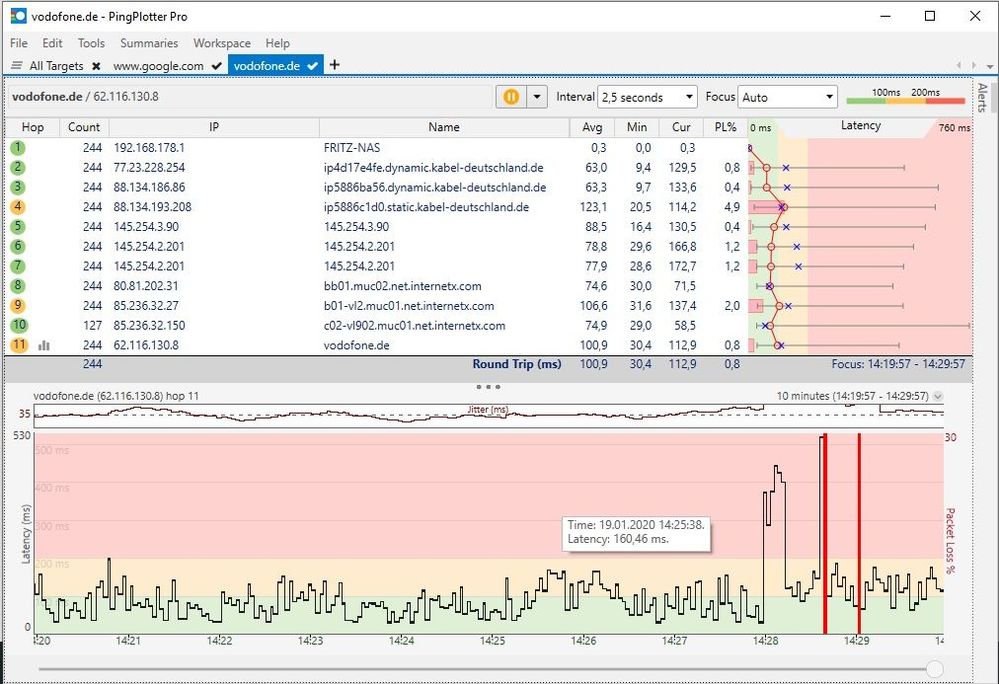Click the Latency graph column header
The height and width of the screenshot is (684, 999).
pyautogui.click(x=860, y=126)
